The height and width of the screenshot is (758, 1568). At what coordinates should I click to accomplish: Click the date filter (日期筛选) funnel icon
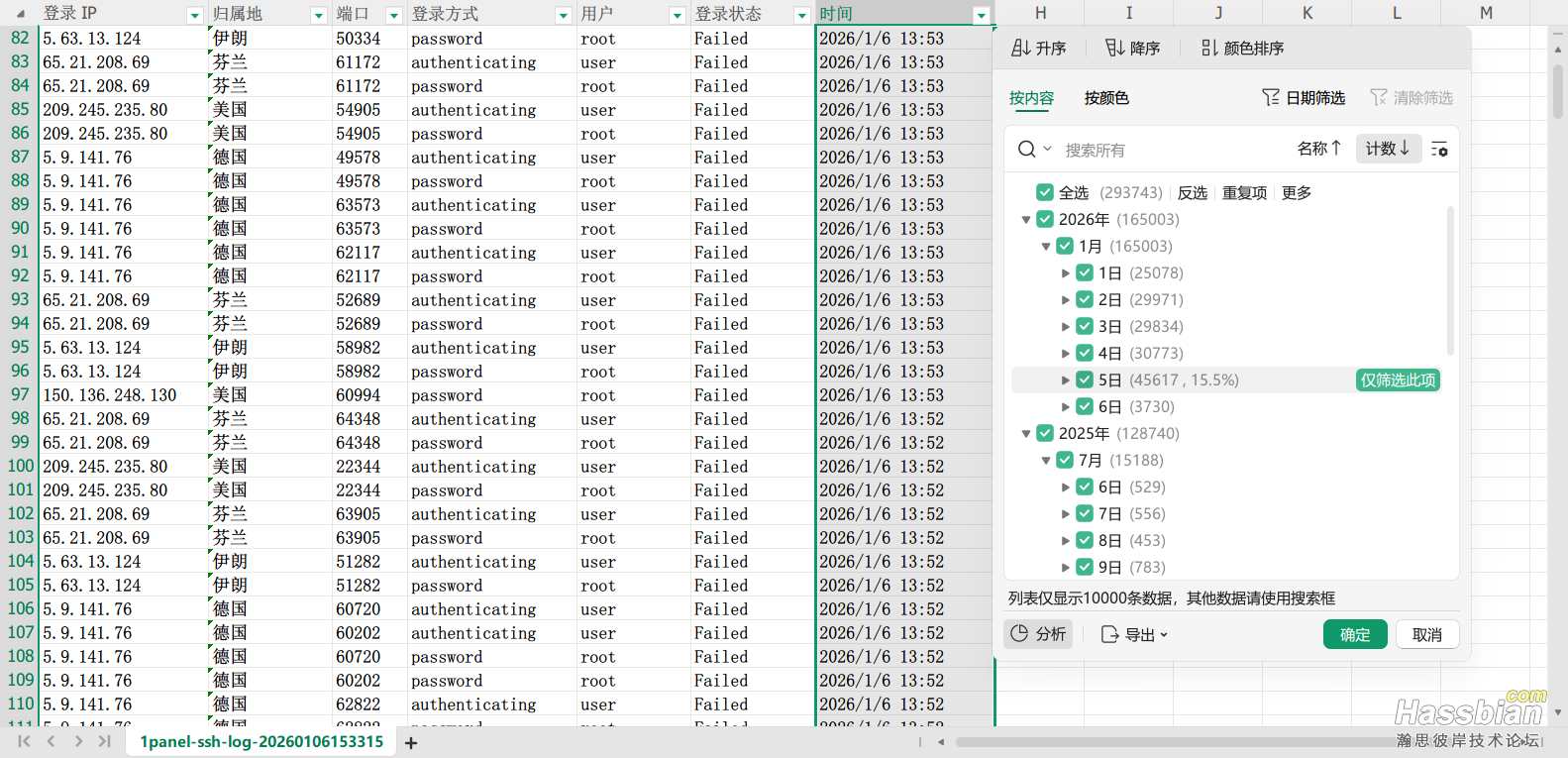(1271, 97)
